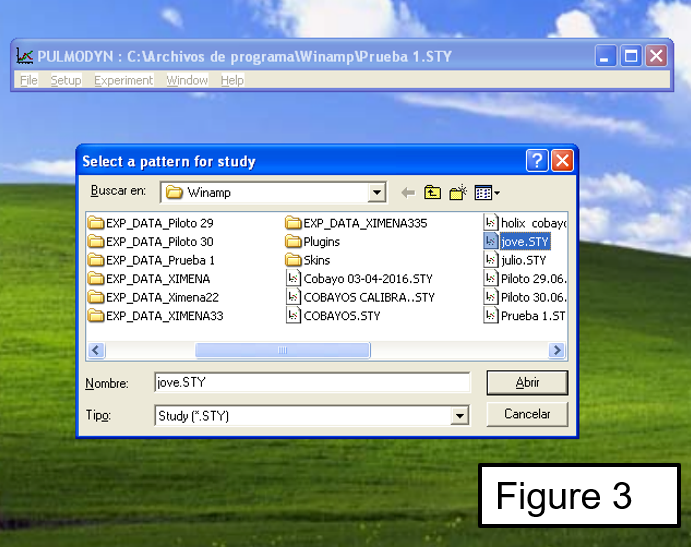Click the Cancelar button

528,414
